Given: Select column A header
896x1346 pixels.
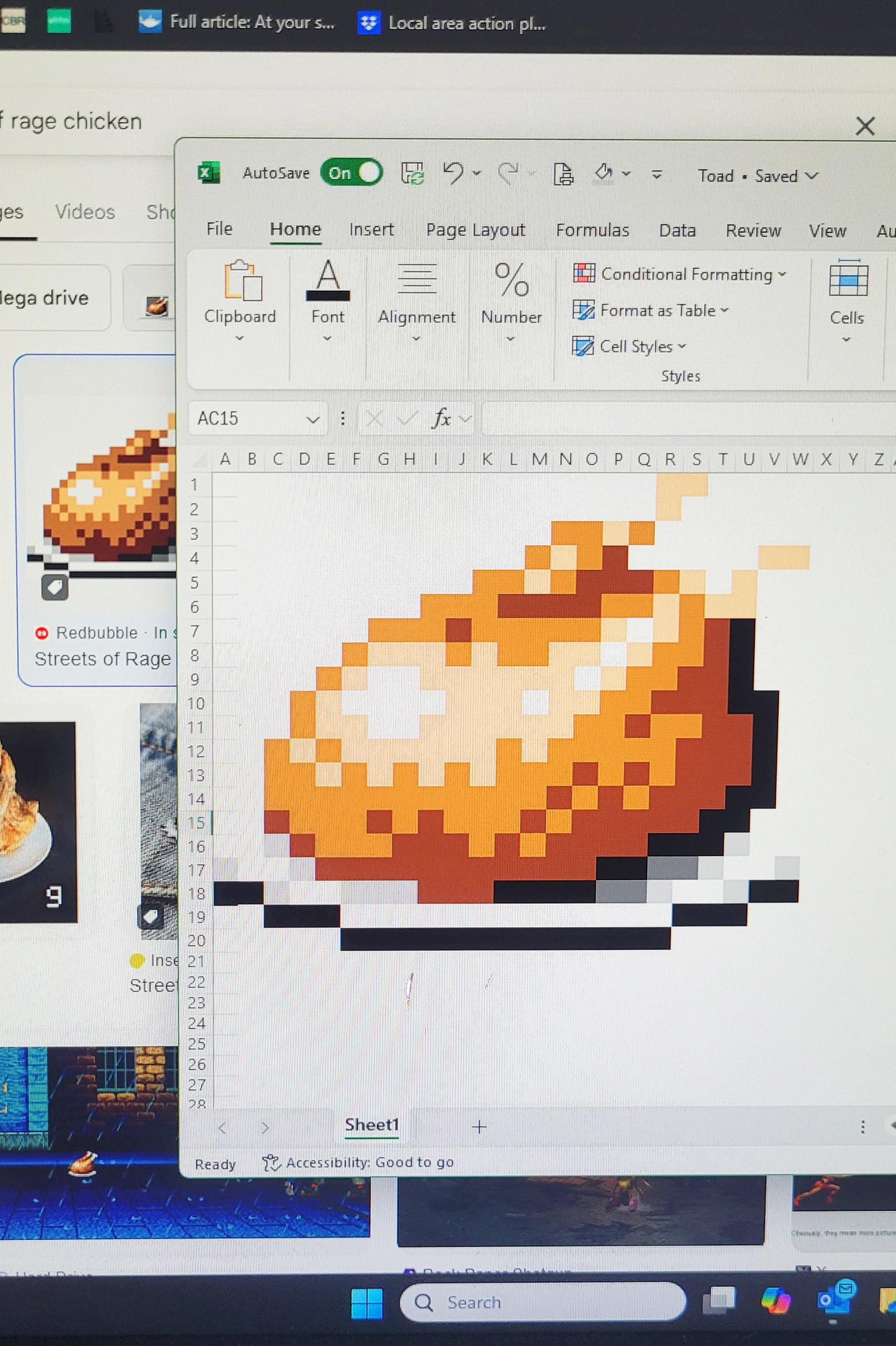Looking at the screenshot, I should tap(225, 459).
